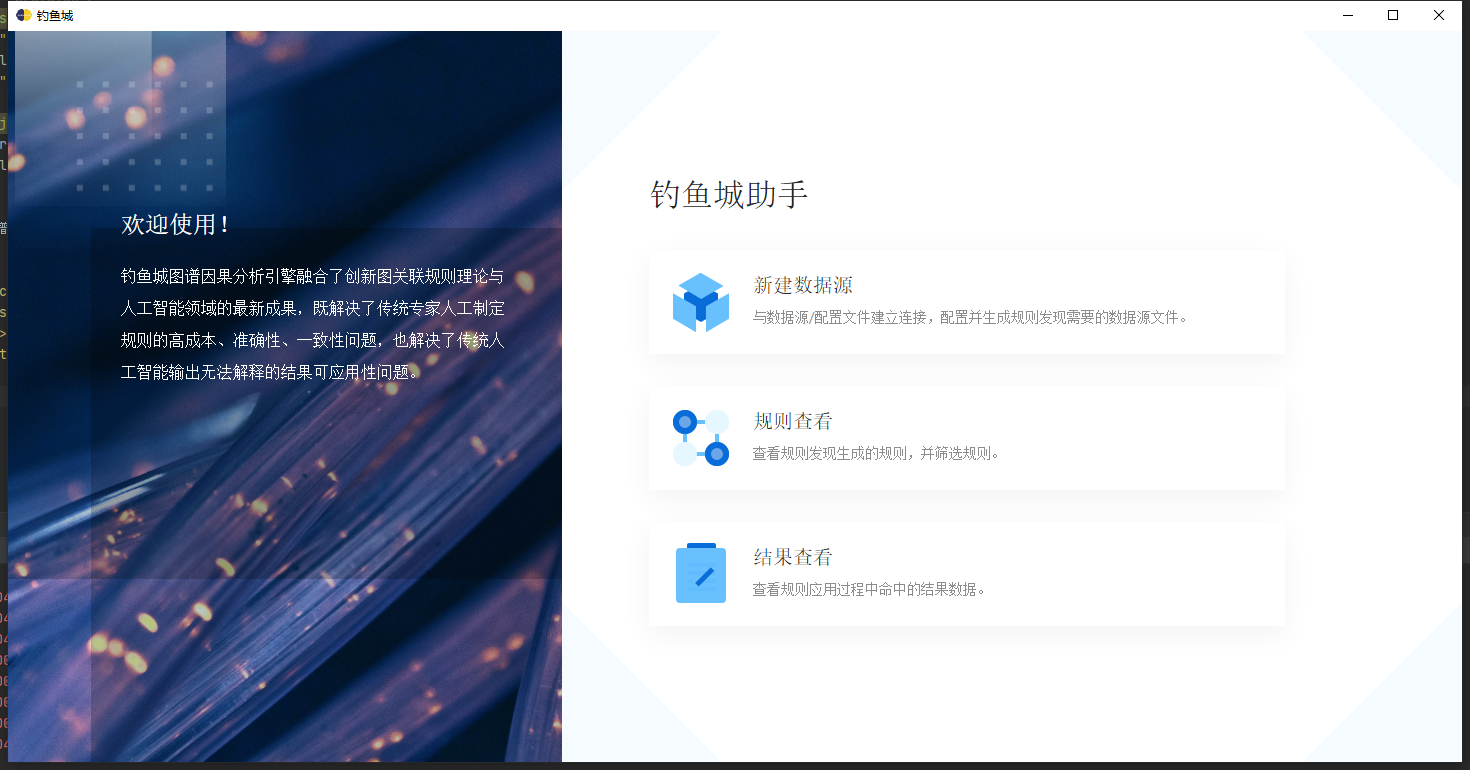Minimize the 钓鱼城 window
The image size is (1470, 770).
[1347, 15]
